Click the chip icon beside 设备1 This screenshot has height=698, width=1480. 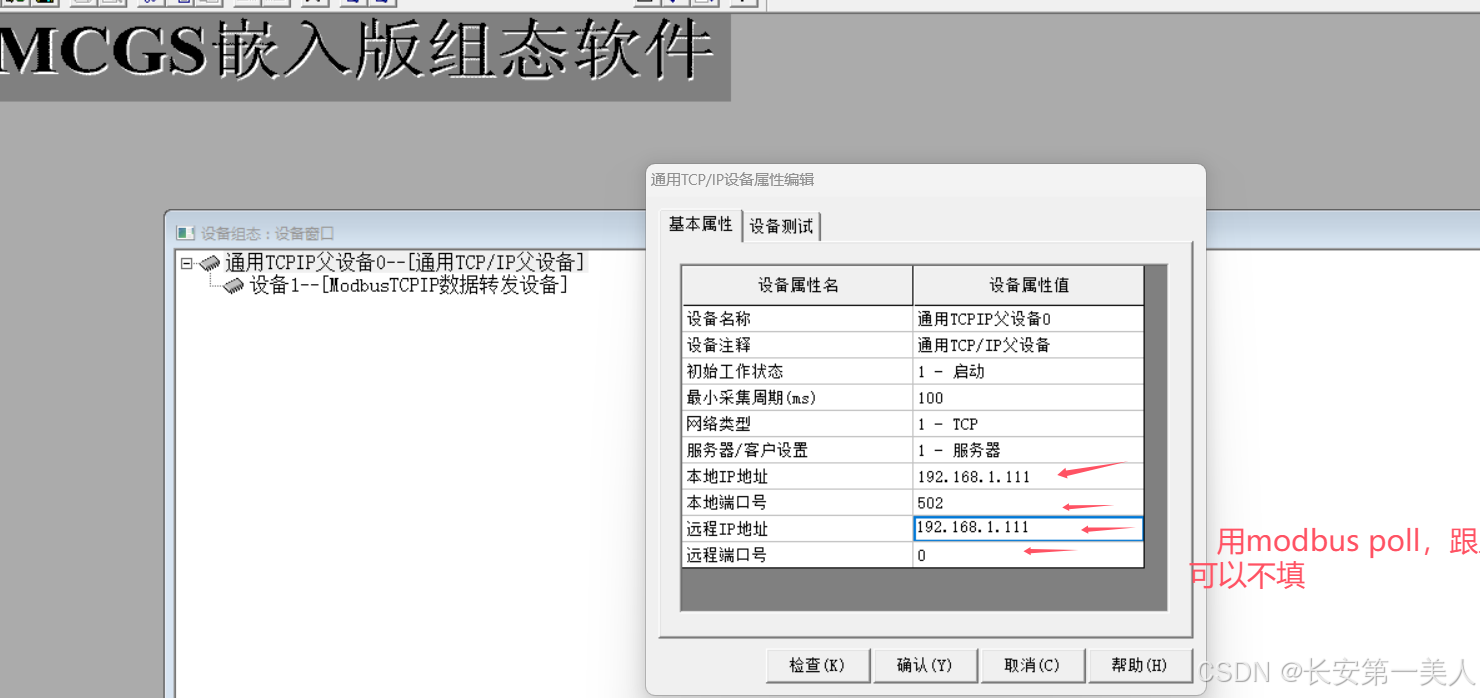tap(234, 286)
